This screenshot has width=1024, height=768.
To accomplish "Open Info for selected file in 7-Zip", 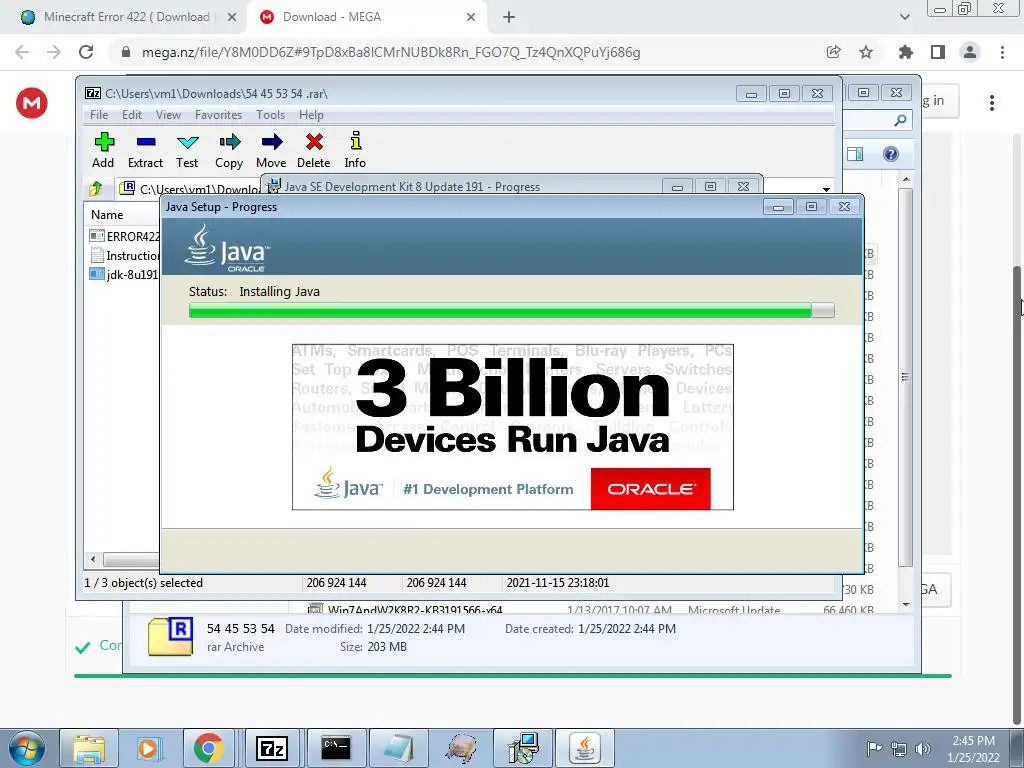I will click(x=355, y=150).
